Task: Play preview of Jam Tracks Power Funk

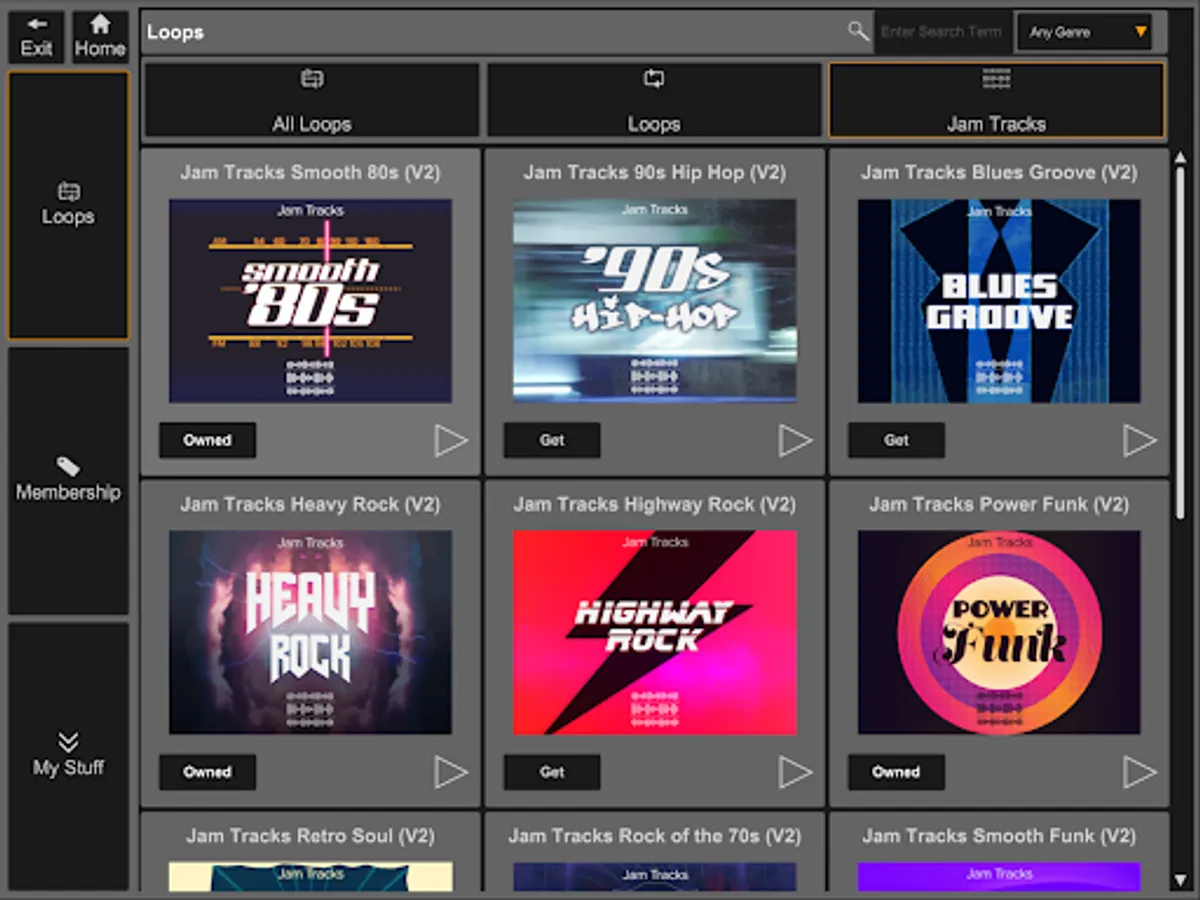Action: tap(1140, 772)
